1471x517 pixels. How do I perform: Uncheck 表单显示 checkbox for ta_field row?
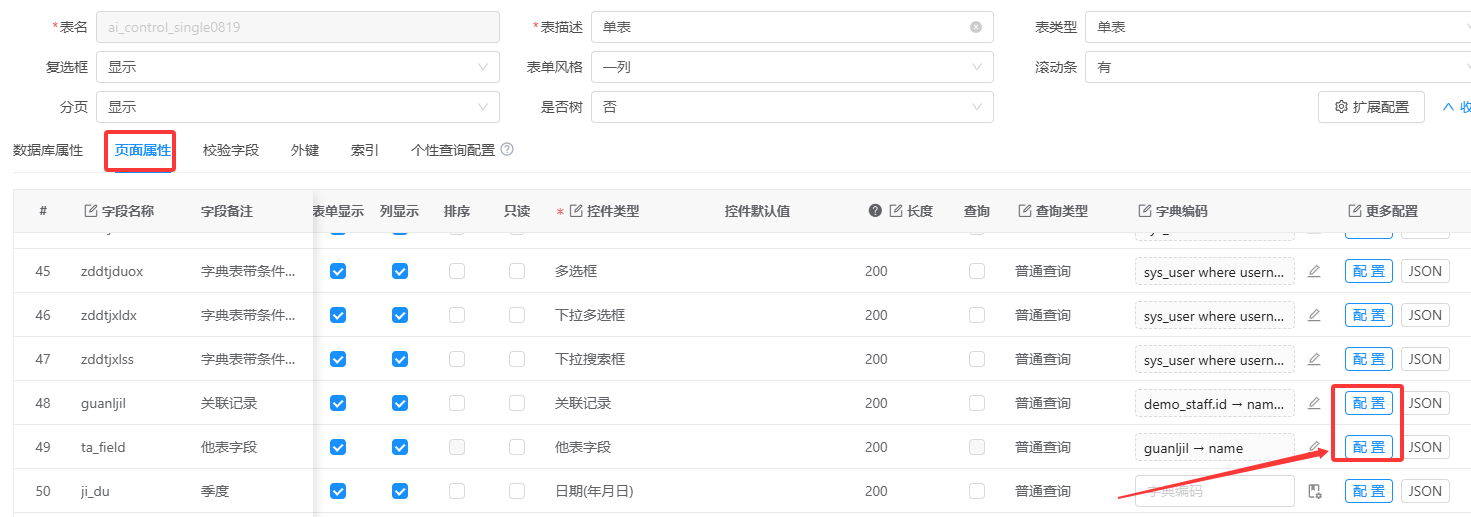click(x=338, y=447)
